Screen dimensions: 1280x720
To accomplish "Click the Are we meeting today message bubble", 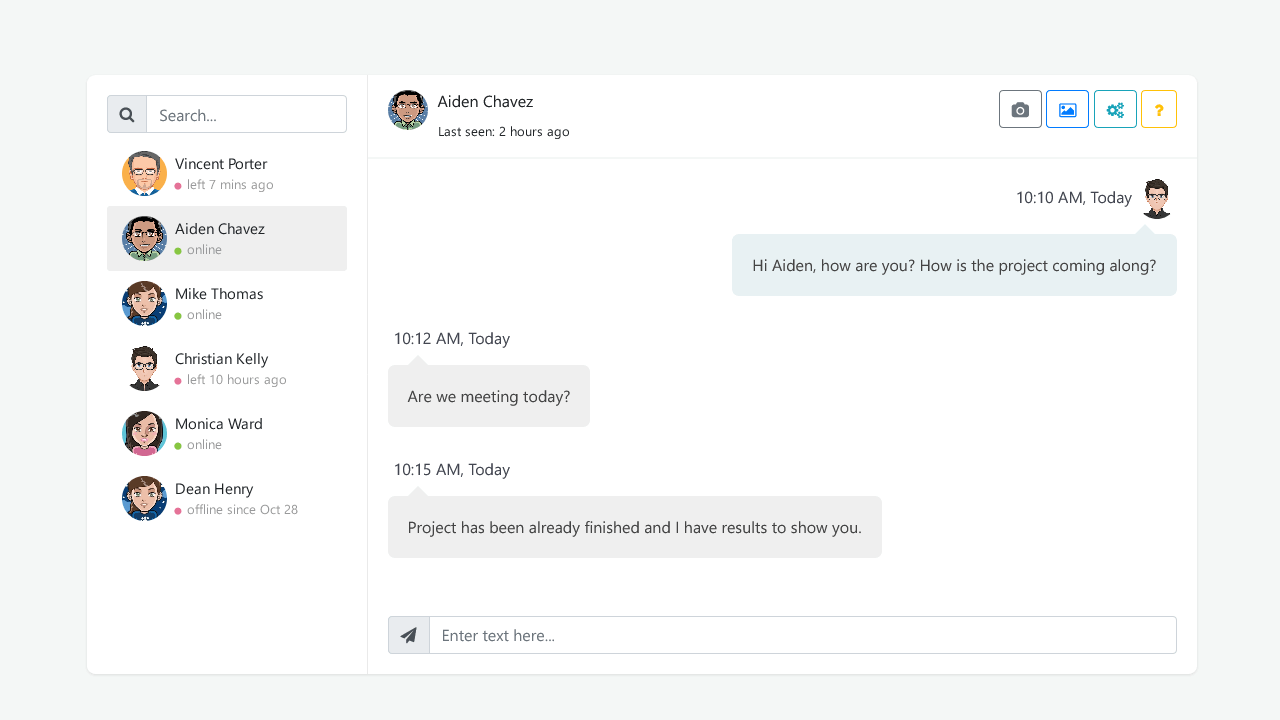I will pyautogui.click(x=488, y=396).
